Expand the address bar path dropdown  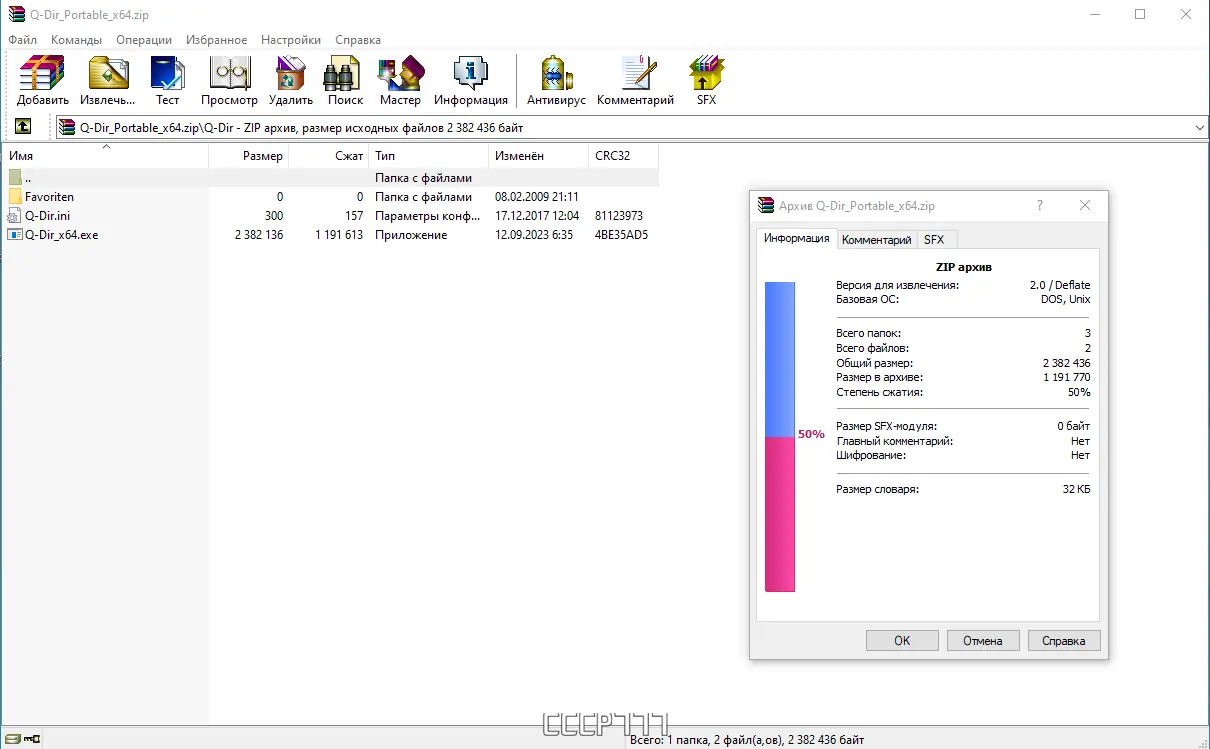click(x=1200, y=128)
